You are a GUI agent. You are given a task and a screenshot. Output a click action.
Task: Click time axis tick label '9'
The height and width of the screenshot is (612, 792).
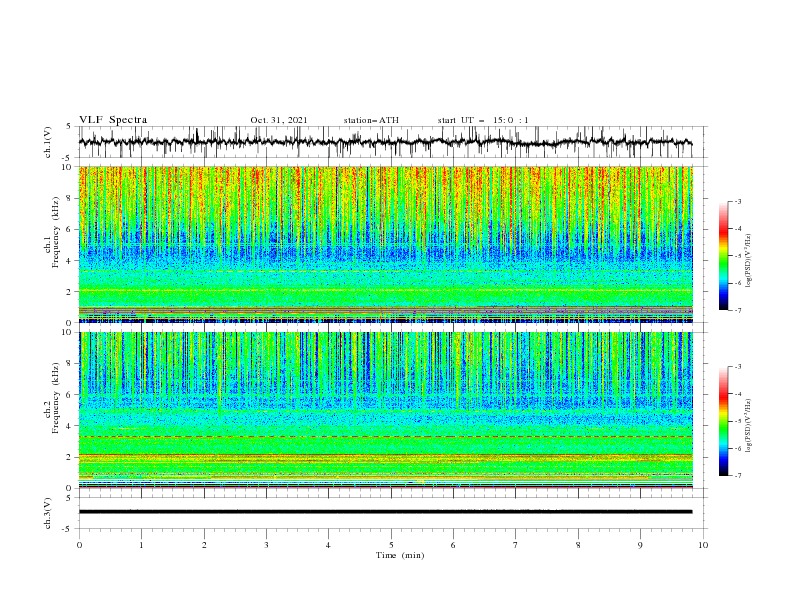coord(640,545)
